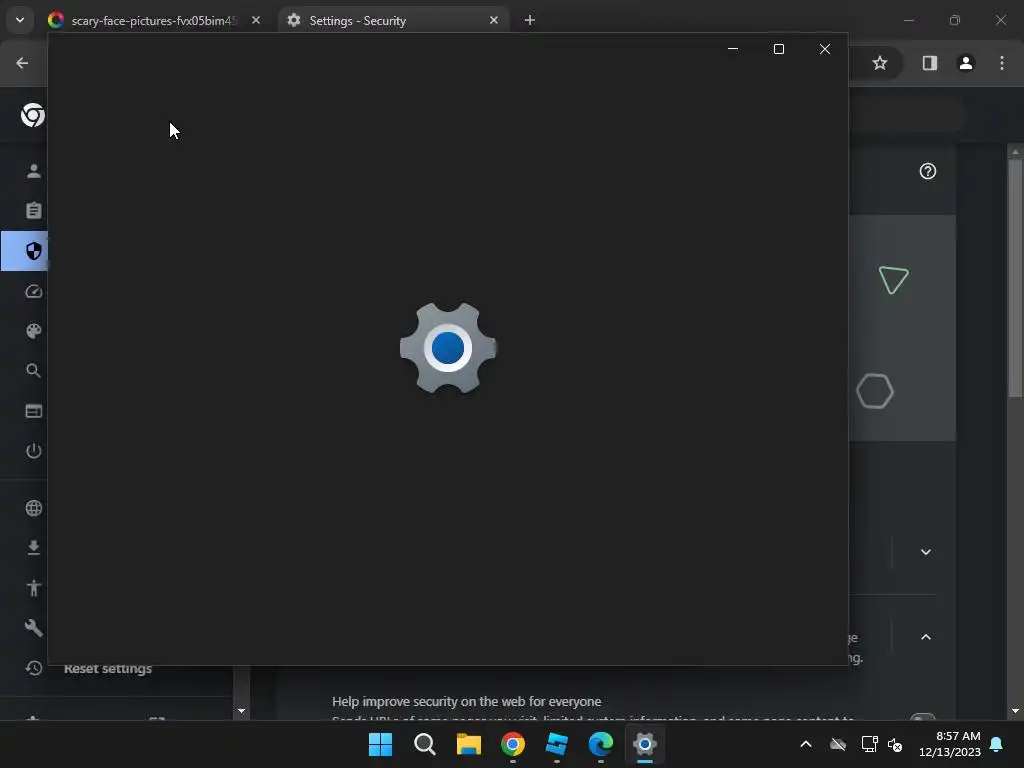The height and width of the screenshot is (768, 1024).
Task: Open Languages globe icon in sidebar
Action: coord(34,508)
